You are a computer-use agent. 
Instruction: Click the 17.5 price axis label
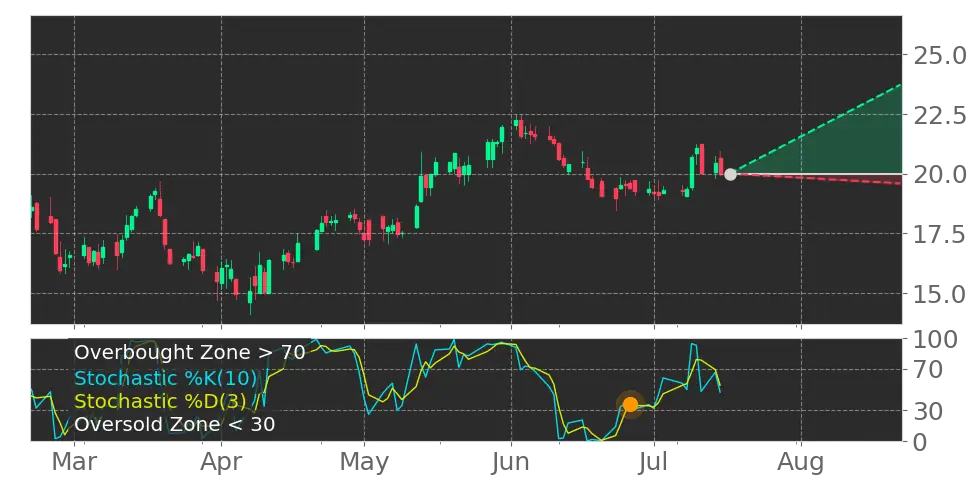pos(939,234)
